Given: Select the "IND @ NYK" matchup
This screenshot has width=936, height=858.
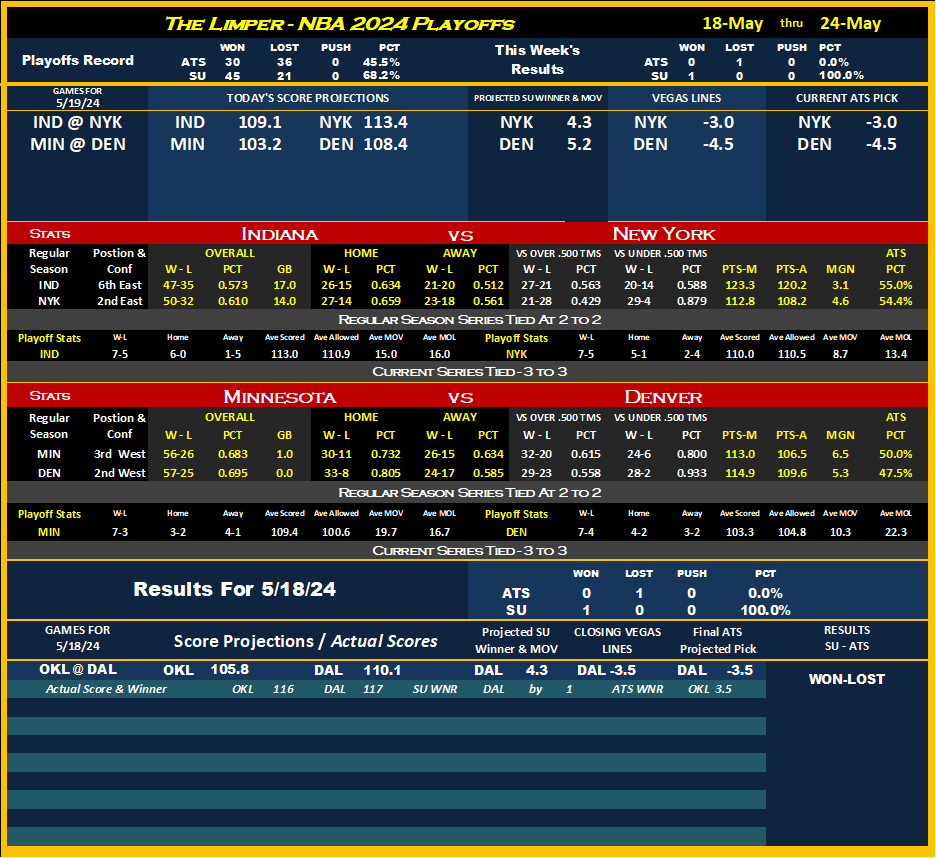Looking at the screenshot, I should click(78, 122).
